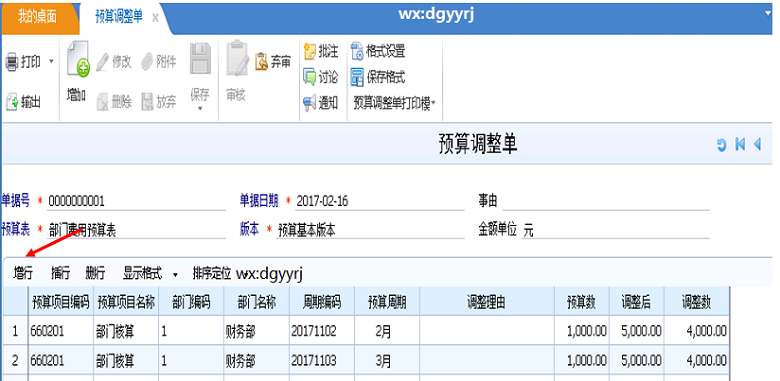The image size is (780, 381).
Task: Click the Add (增加) document icon
Action: click(78, 59)
